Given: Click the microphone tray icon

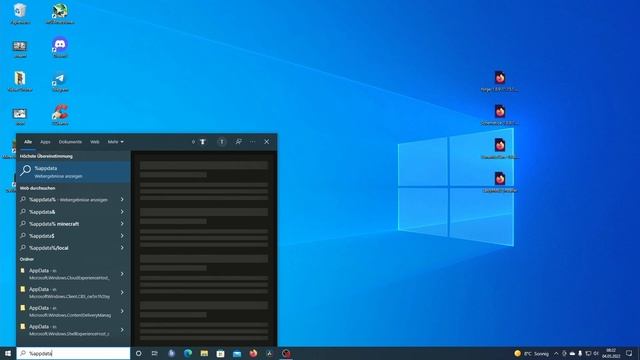Looking at the screenshot, I should 580,353.
